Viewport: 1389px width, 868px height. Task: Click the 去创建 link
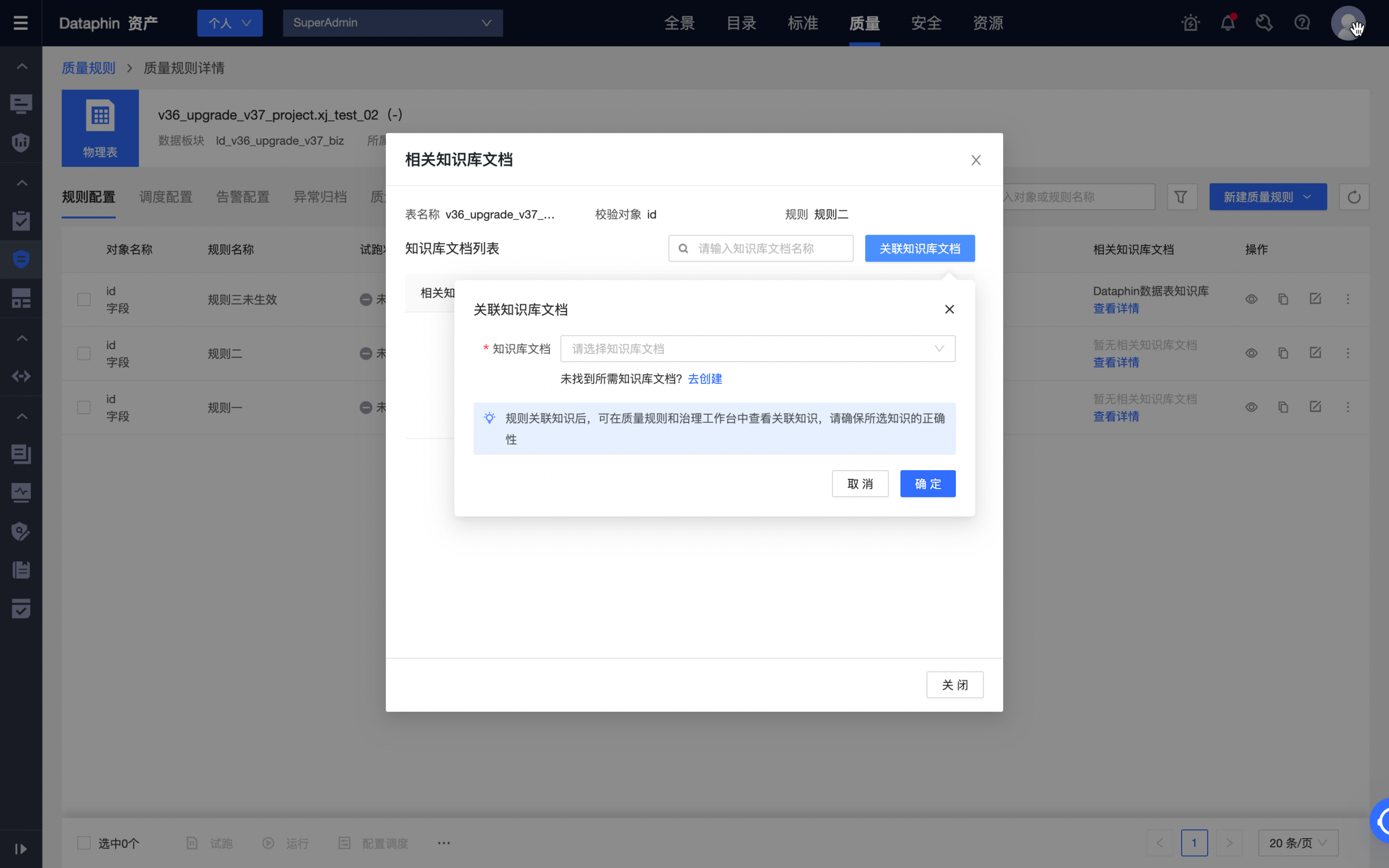(705, 379)
